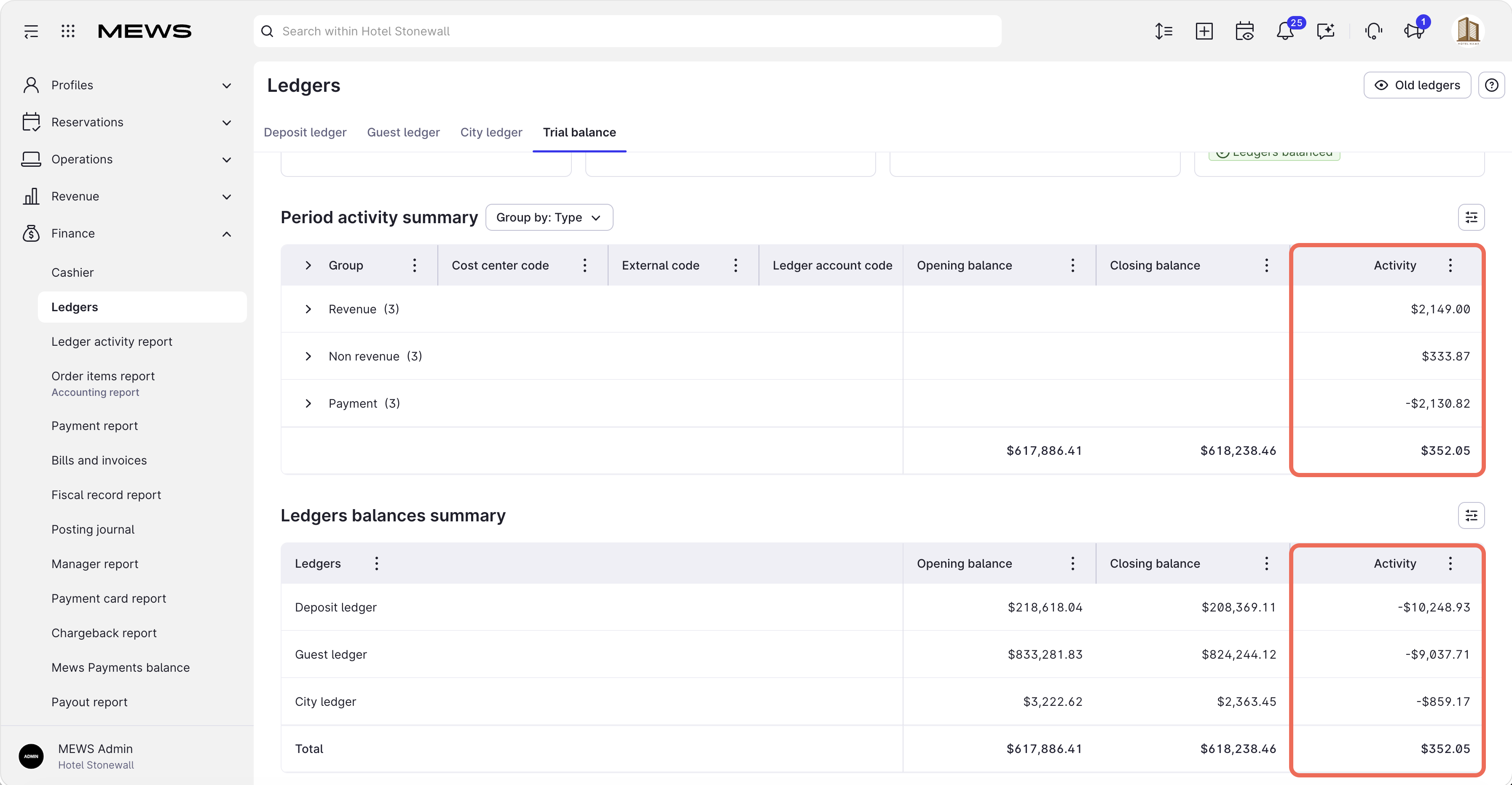Click the Search within Hotel Stonewall field
The height and width of the screenshot is (785, 1512).
tap(627, 31)
